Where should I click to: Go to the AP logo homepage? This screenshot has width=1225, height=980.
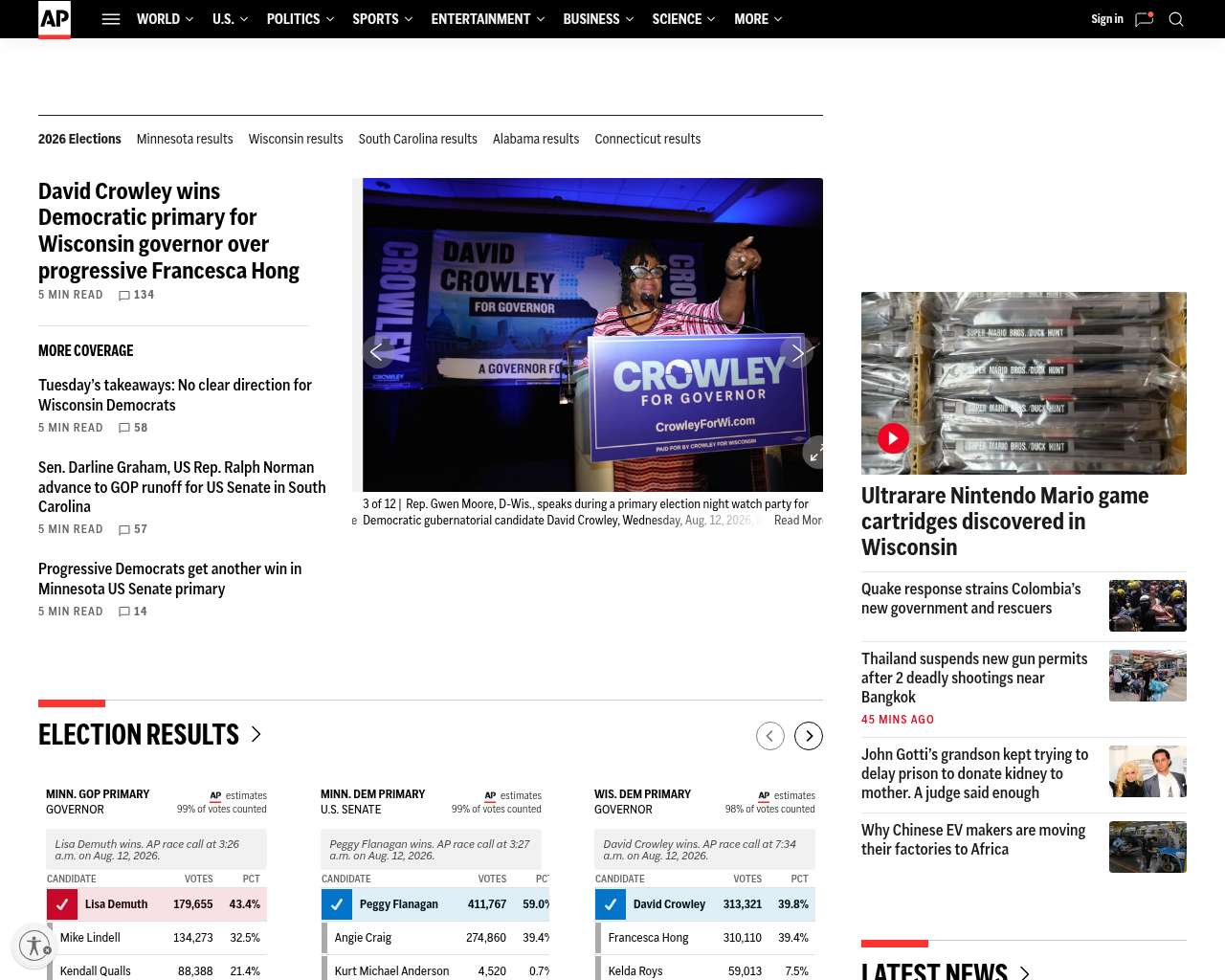(x=55, y=19)
